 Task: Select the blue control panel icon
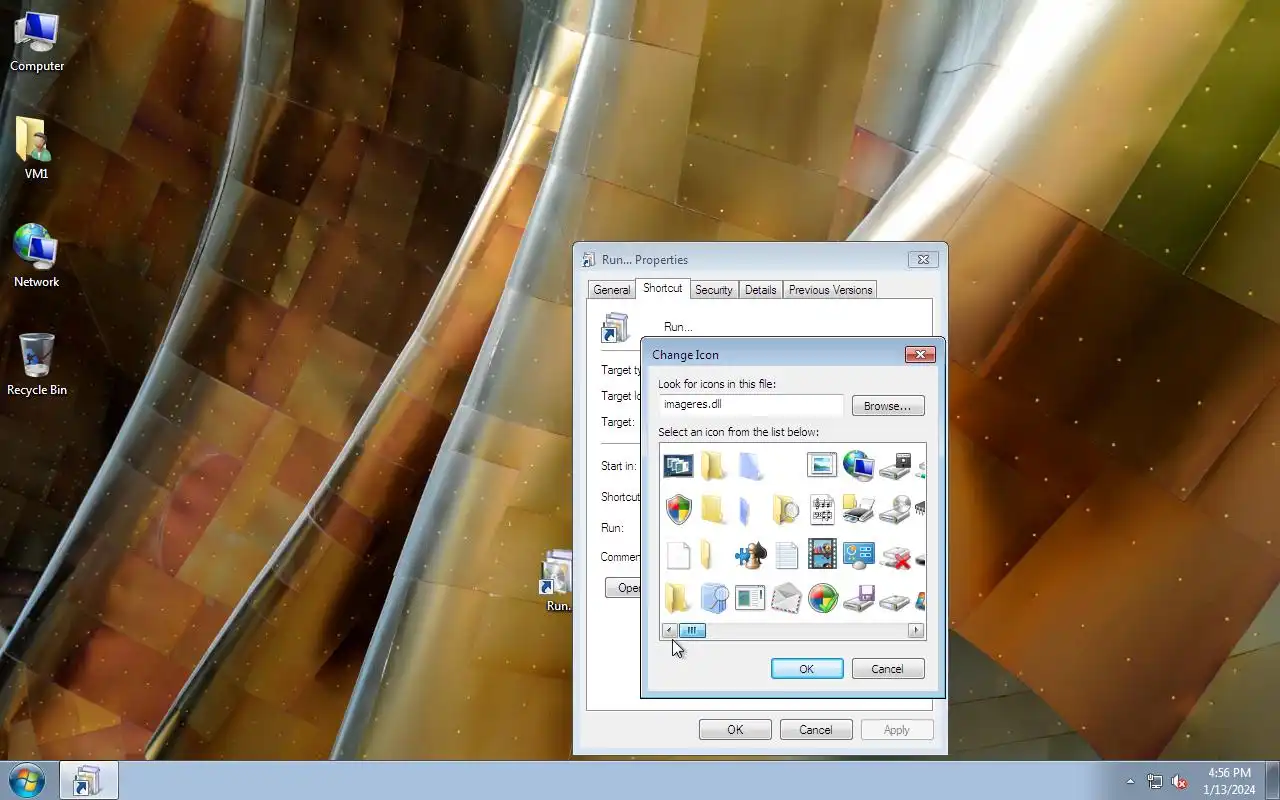point(858,555)
